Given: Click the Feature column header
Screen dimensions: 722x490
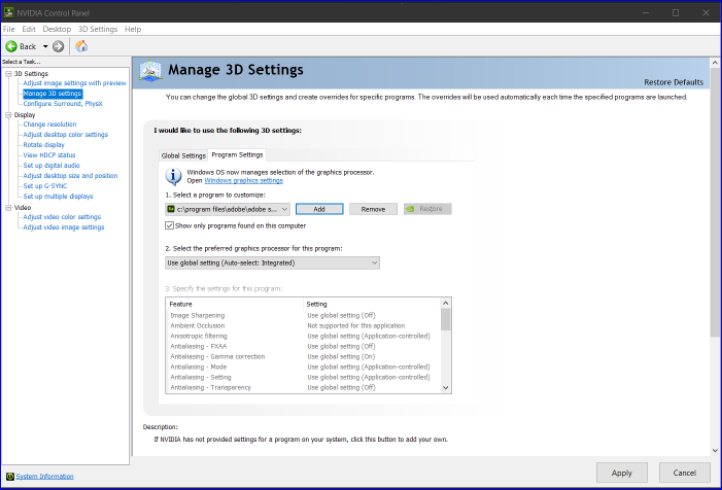Looking at the screenshot, I should point(234,304).
